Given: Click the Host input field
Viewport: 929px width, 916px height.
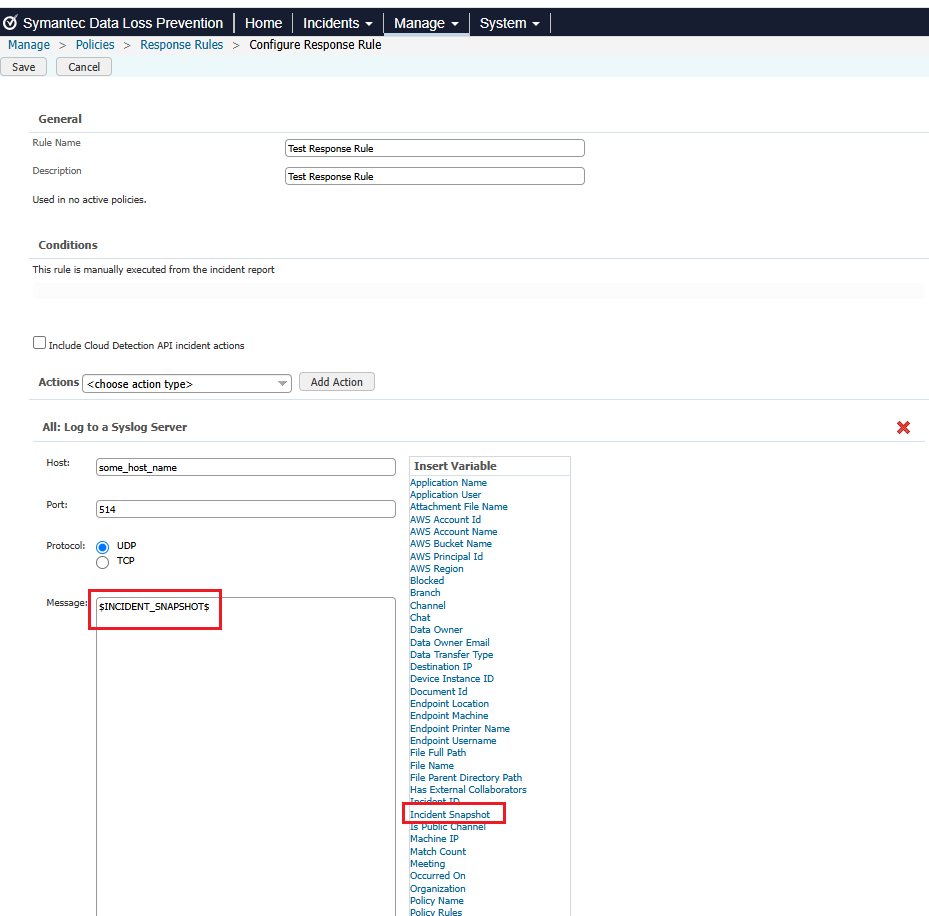Looking at the screenshot, I should tap(246, 467).
